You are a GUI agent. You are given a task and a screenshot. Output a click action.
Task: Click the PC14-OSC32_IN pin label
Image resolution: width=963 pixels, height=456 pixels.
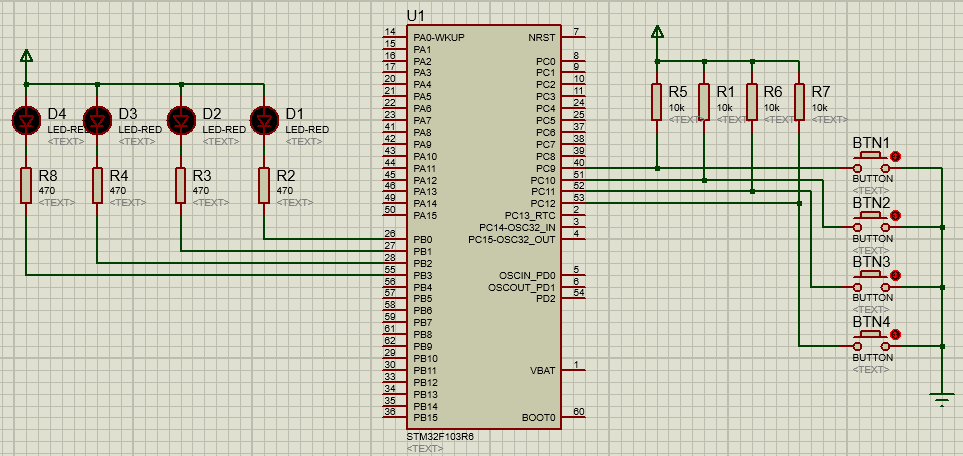click(x=517, y=227)
